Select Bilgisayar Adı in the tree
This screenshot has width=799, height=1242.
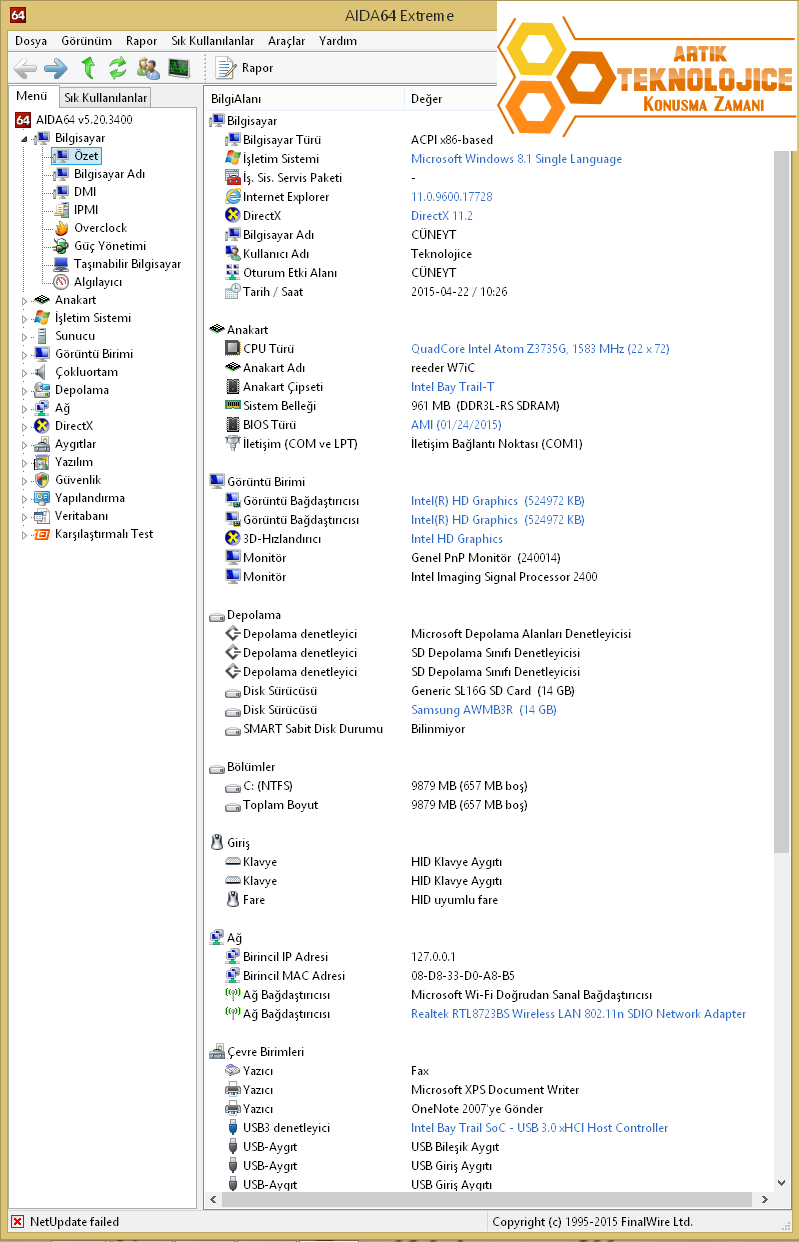109,174
